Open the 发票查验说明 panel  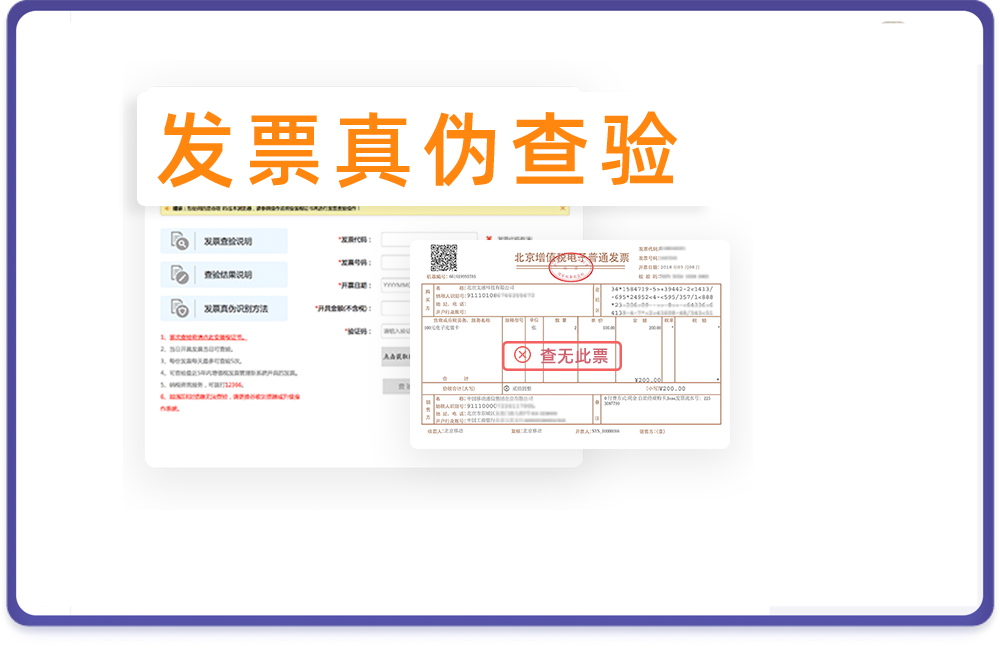click(222, 239)
